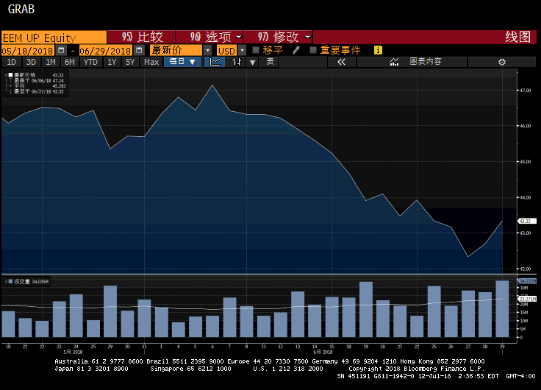
Task: Open the start date calendar picker
Action: click(61, 50)
